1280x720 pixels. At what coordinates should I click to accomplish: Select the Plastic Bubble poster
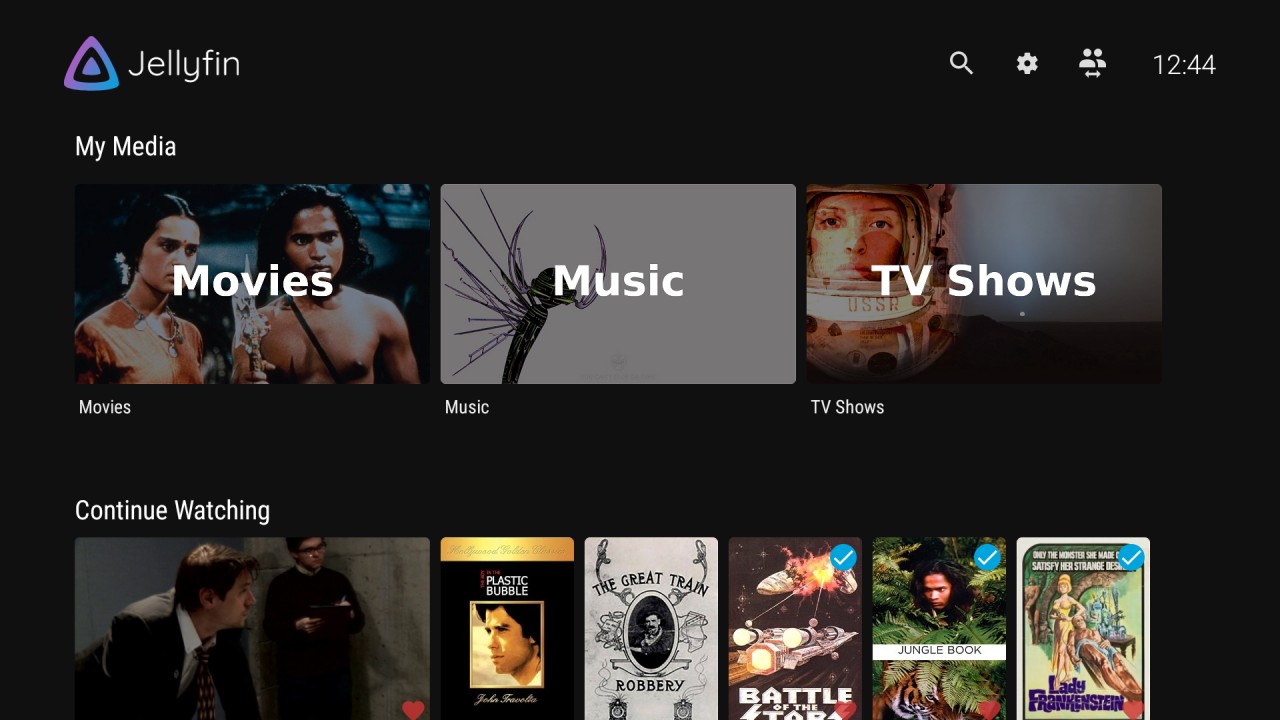pos(507,629)
